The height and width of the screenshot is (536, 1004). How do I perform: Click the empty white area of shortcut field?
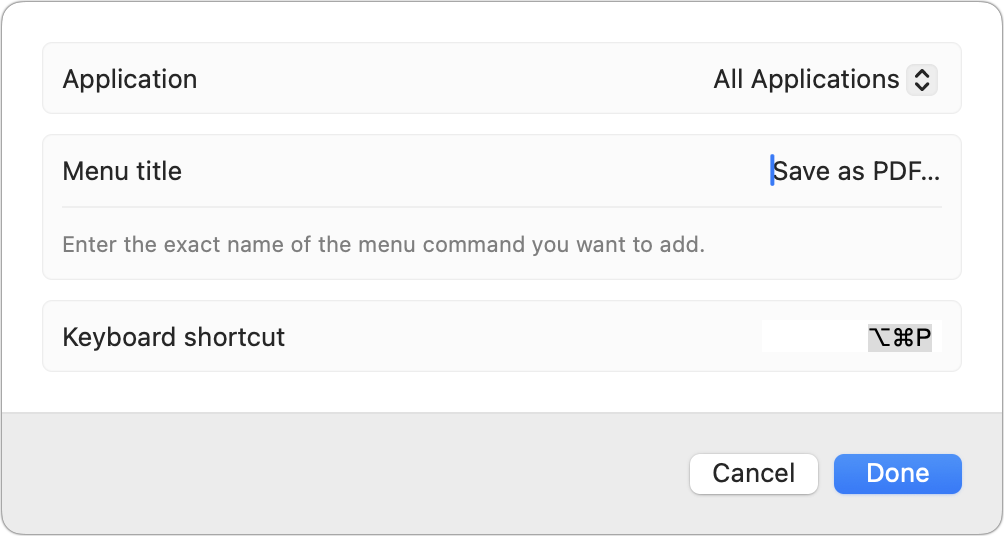click(814, 337)
